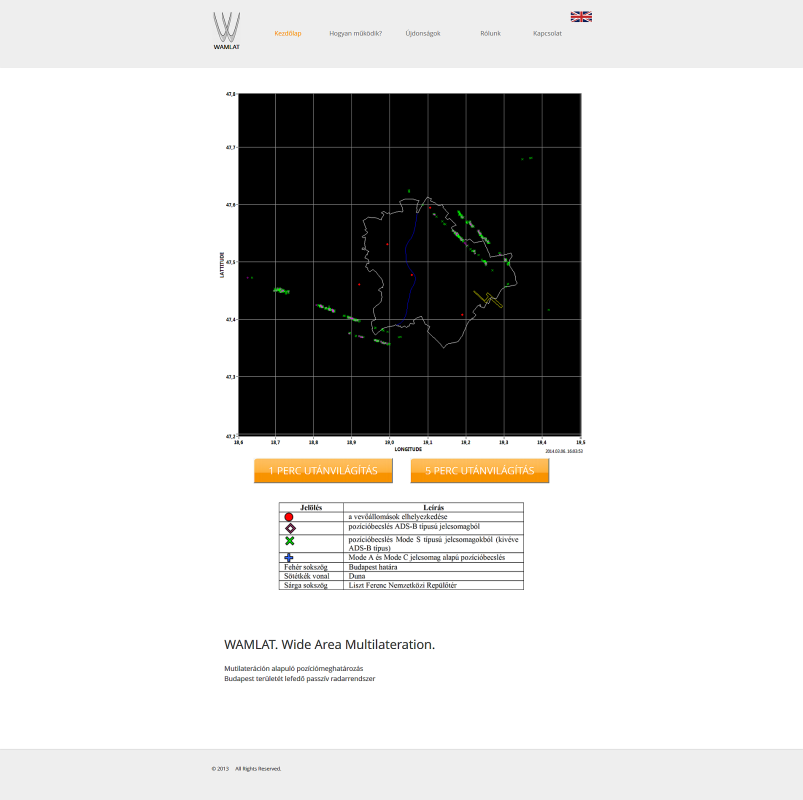Open the Kezdőlap menu item
The height and width of the screenshot is (800, 803).
click(x=288, y=33)
